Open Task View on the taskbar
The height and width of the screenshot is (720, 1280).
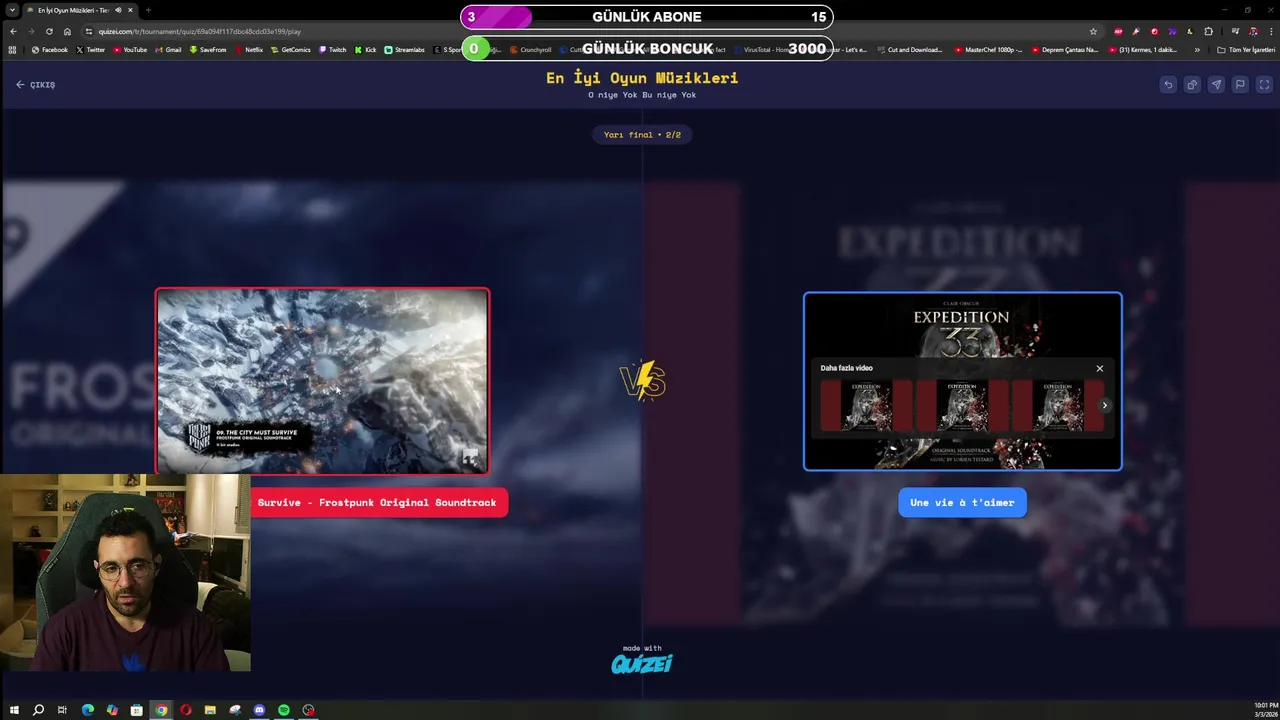(x=62, y=710)
